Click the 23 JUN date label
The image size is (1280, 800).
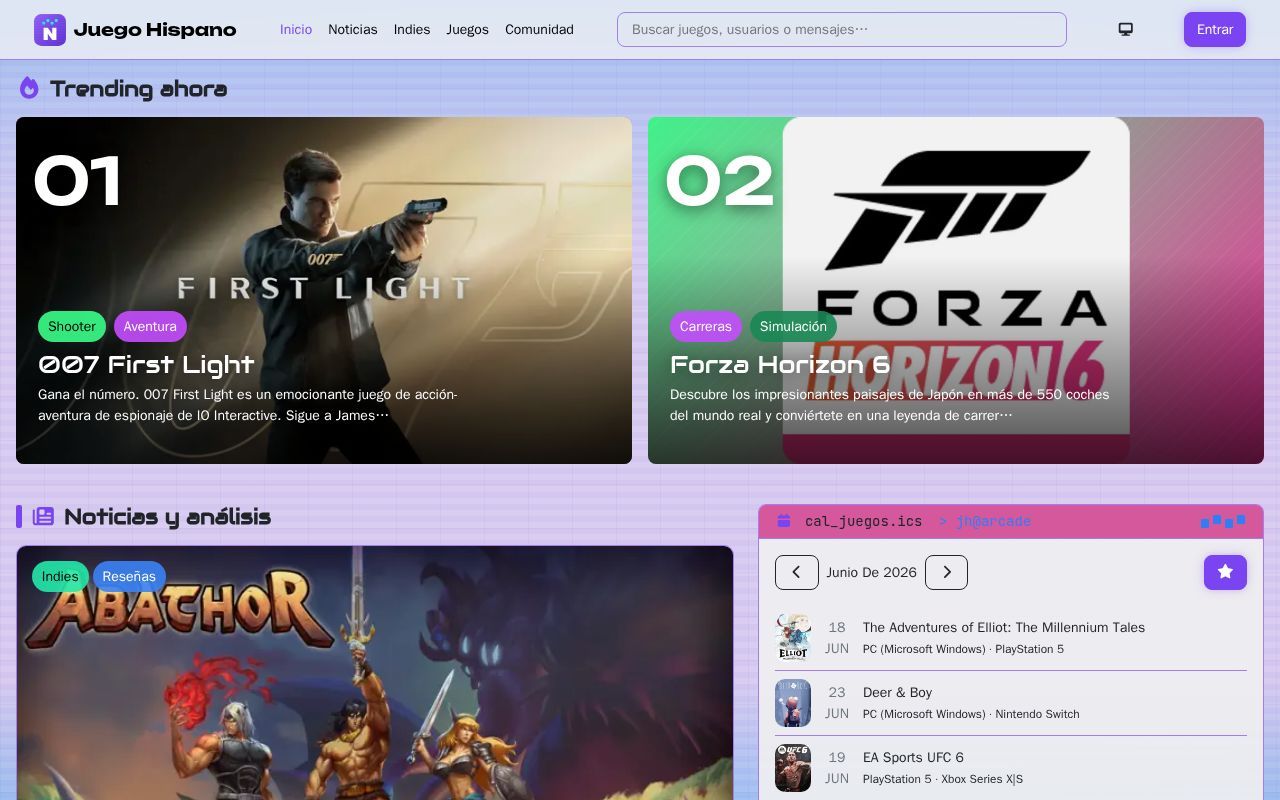point(837,703)
